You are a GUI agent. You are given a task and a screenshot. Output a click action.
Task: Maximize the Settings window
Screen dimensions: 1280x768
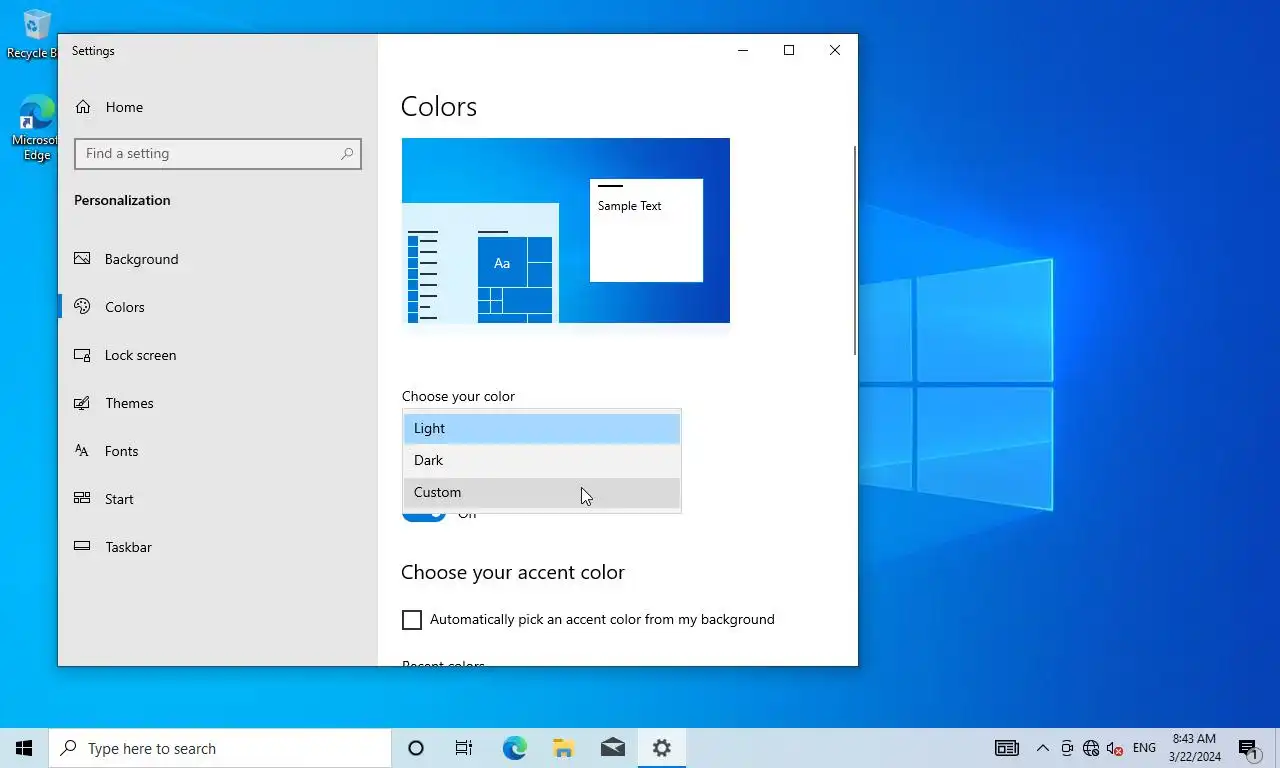point(789,50)
